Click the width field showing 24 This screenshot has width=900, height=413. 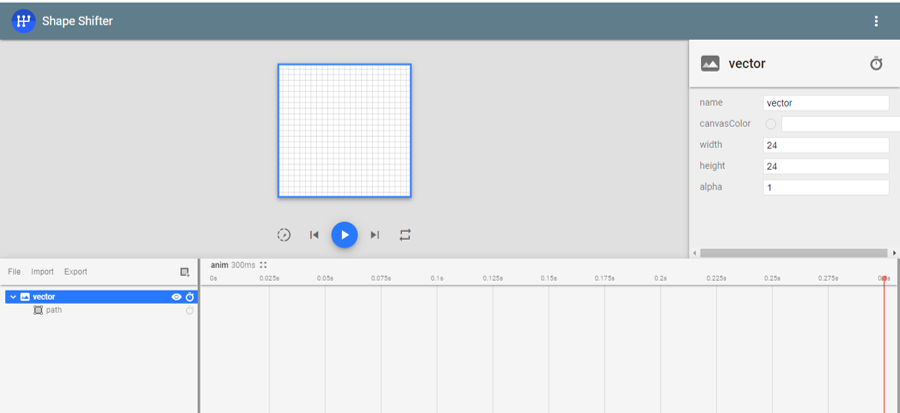(x=826, y=146)
